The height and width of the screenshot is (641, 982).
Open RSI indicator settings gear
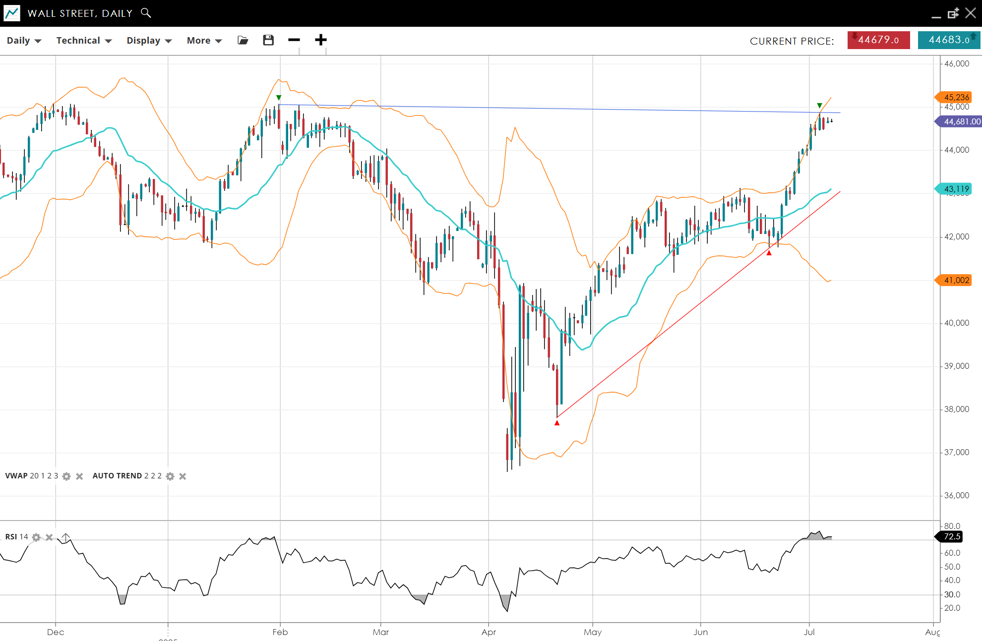(37, 538)
